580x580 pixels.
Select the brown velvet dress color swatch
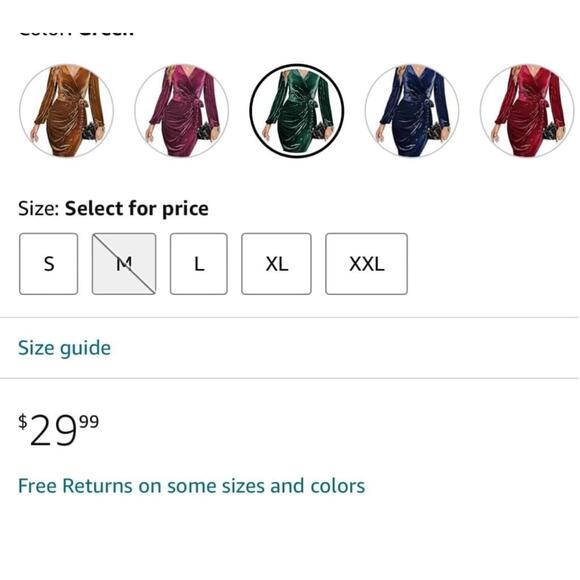click(67, 111)
